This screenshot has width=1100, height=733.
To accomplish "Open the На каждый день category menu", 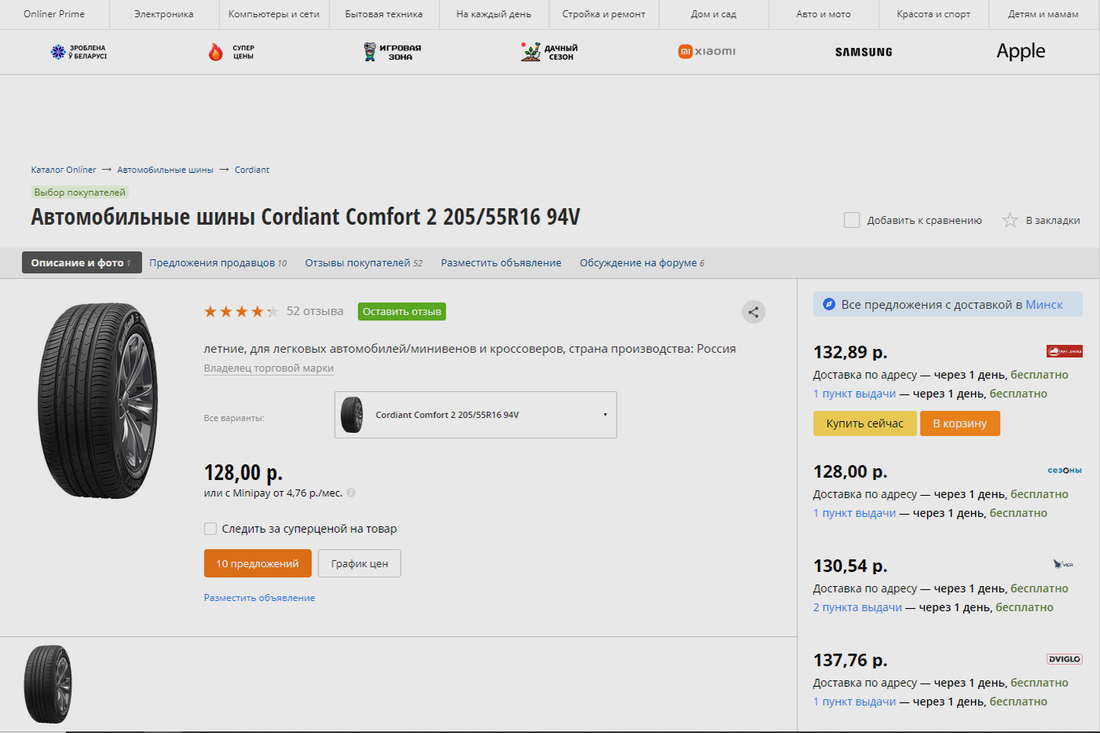I will [494, 14].
